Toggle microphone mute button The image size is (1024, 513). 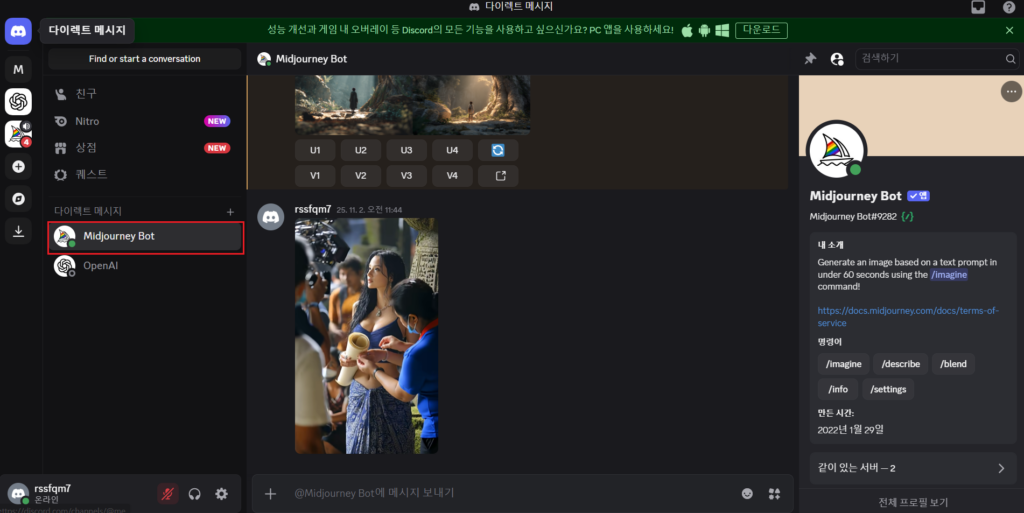point(168,493)
